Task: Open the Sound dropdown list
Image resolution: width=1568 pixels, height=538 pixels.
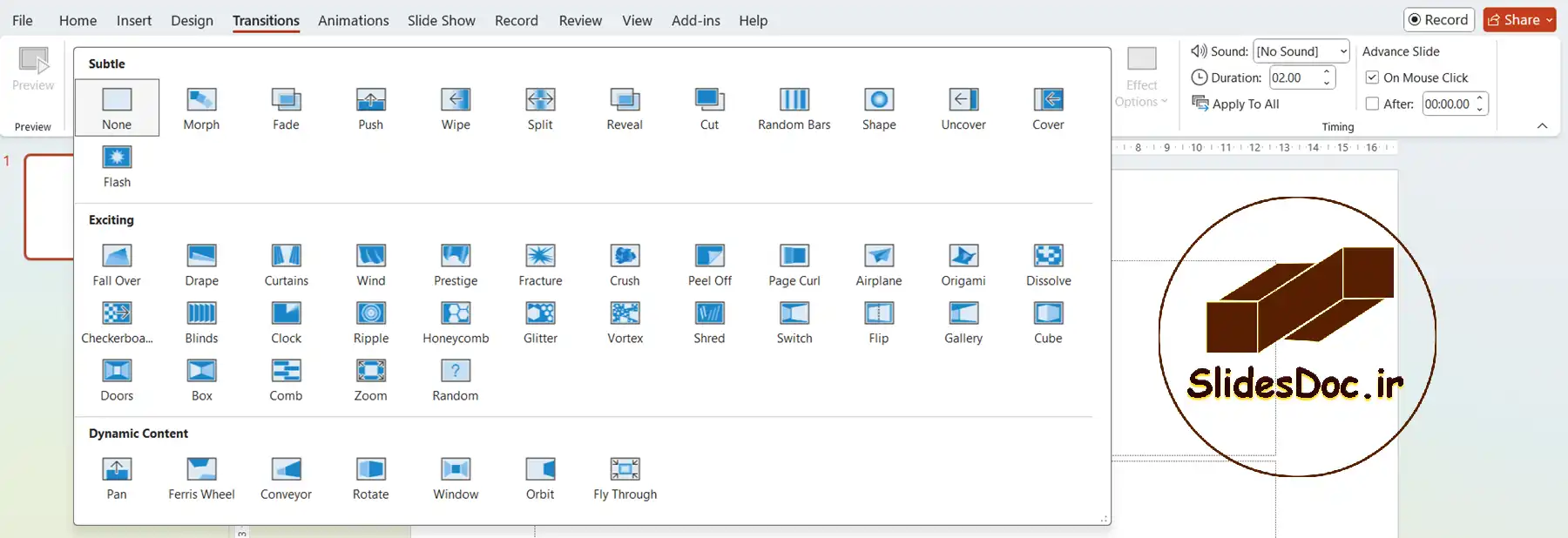Action: pos(1342,51)
